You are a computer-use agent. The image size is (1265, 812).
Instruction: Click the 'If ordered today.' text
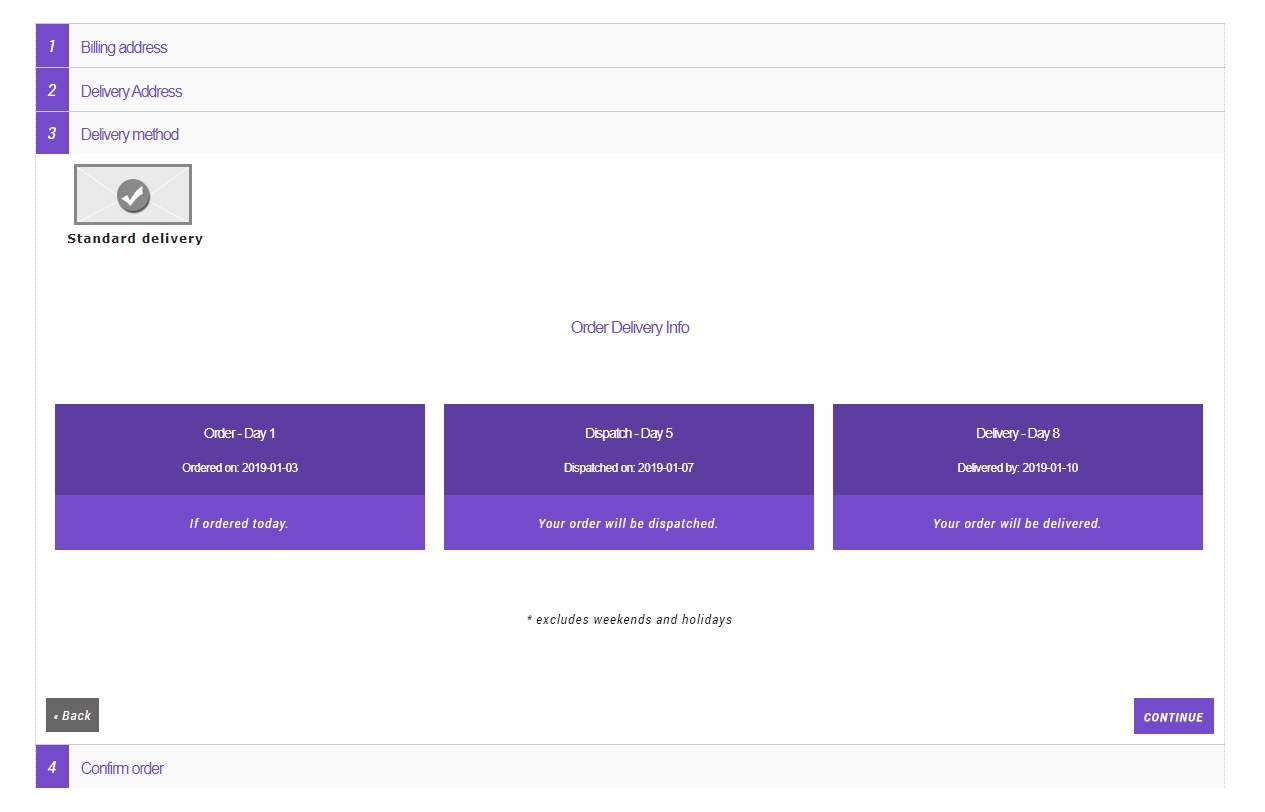(x=239, y=523)
